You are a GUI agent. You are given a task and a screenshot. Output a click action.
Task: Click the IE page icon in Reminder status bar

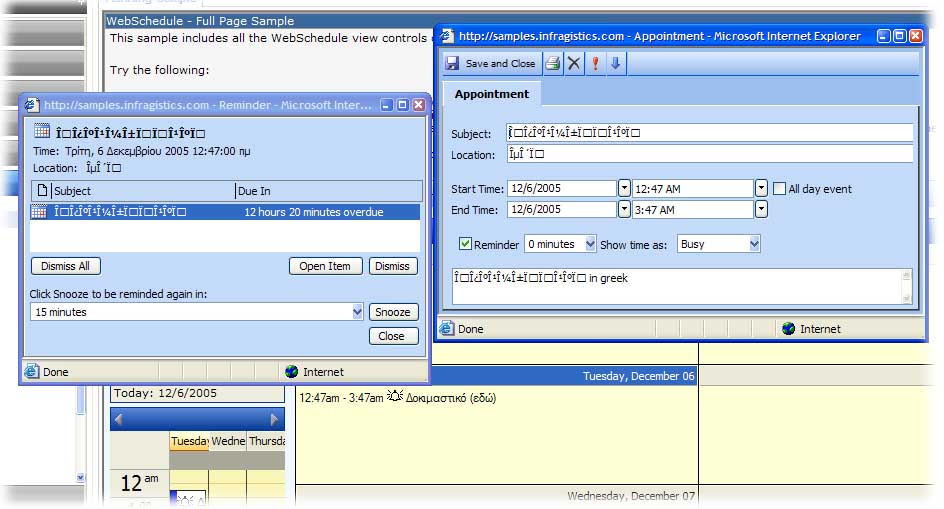(x=31, y=372)
